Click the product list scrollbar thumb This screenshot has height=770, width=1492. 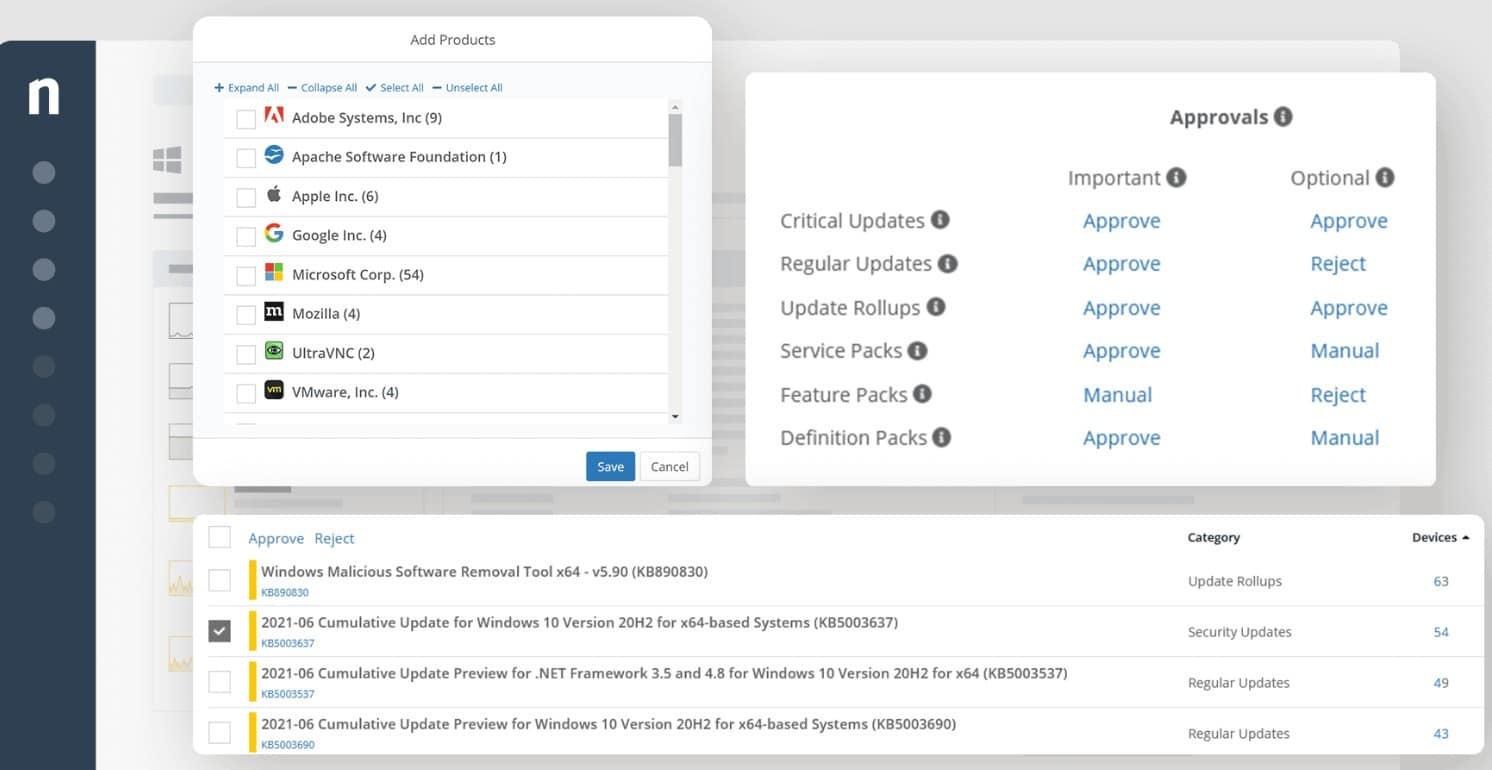675,140
